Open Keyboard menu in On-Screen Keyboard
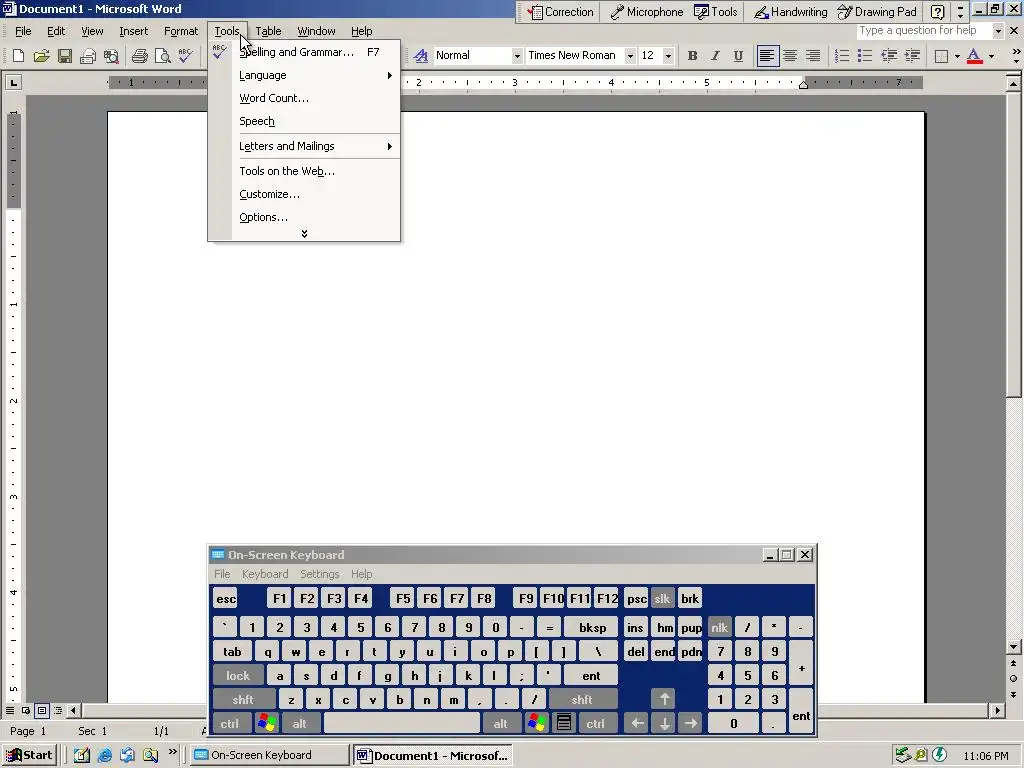The height and width of the screenshot is (768, 1024). coord(265,574)
